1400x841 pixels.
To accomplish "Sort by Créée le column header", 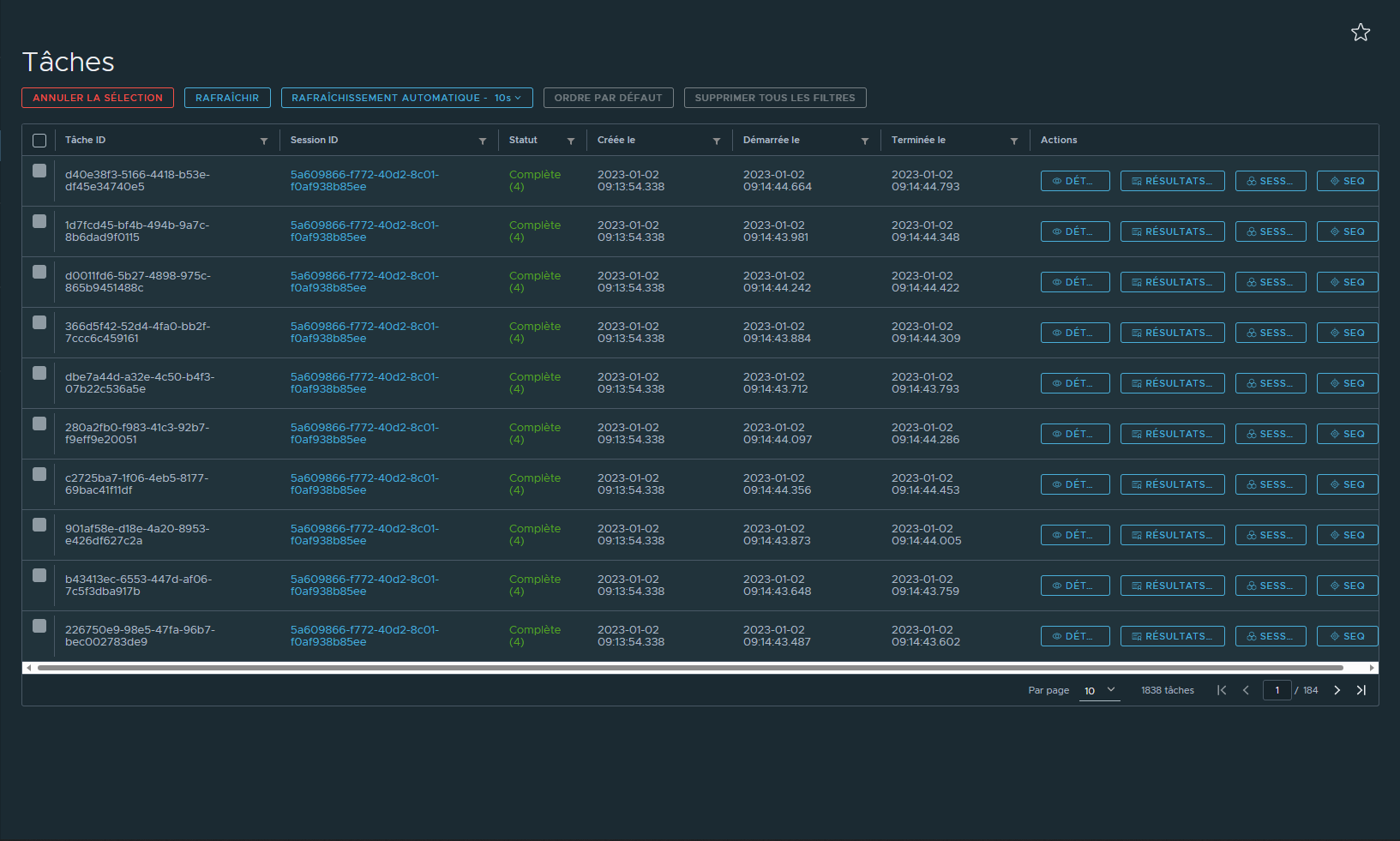I will pyautogui.click(x=616, y=140).
